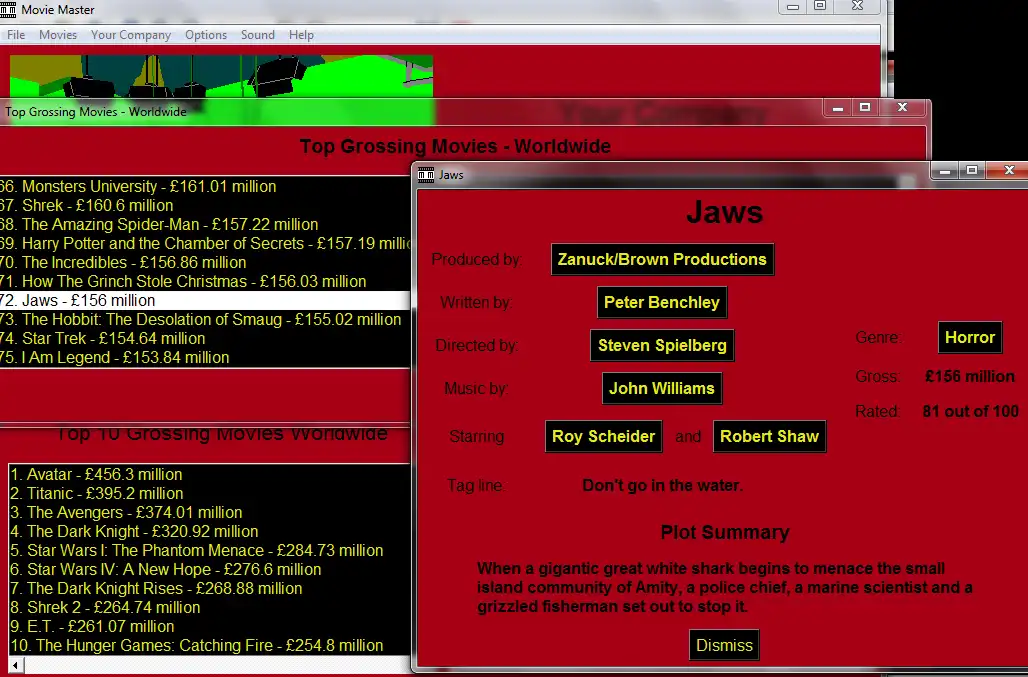
Task: Click the studio camera image banner
Action: 221,76
